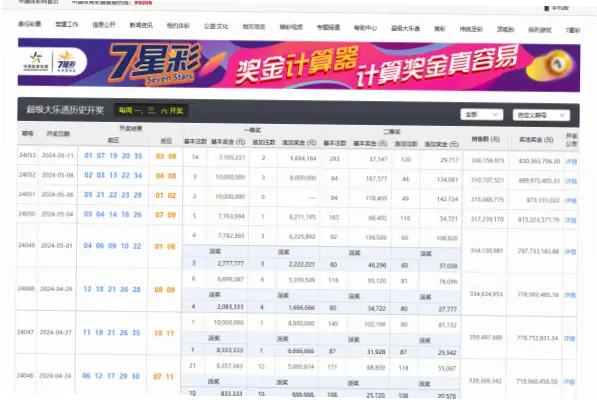Click the 期号 column header

tap(28, 133)
